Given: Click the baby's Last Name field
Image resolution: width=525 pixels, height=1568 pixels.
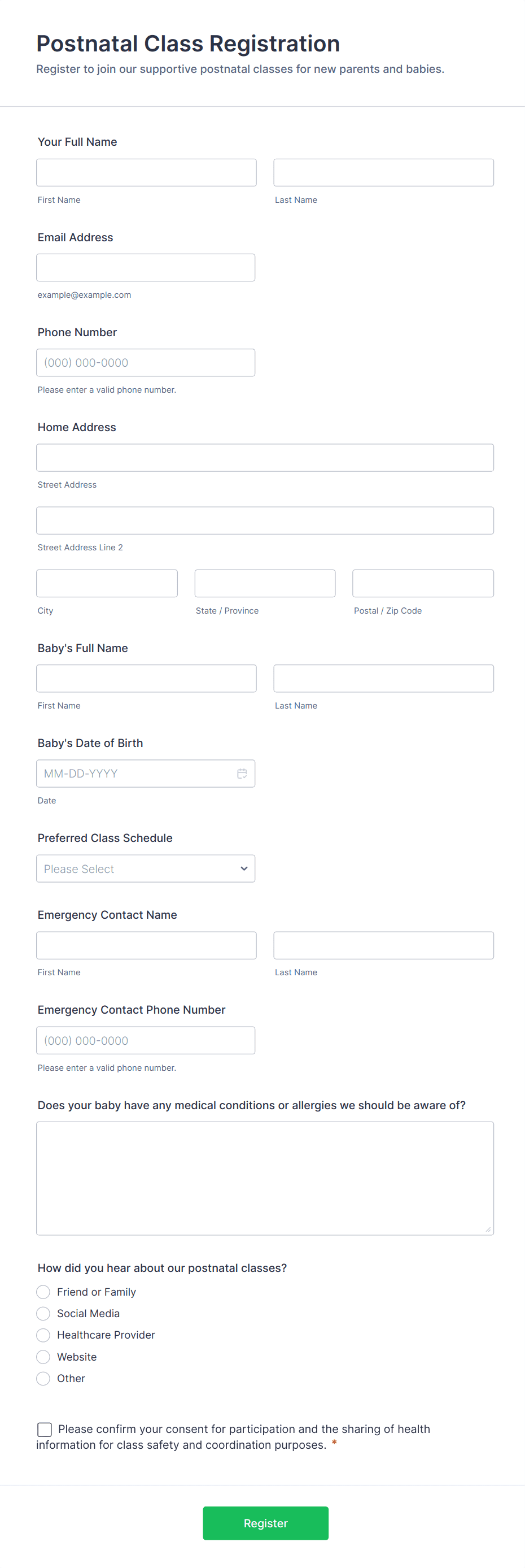Looking at the screenshot, I should [x=383, y=678].
